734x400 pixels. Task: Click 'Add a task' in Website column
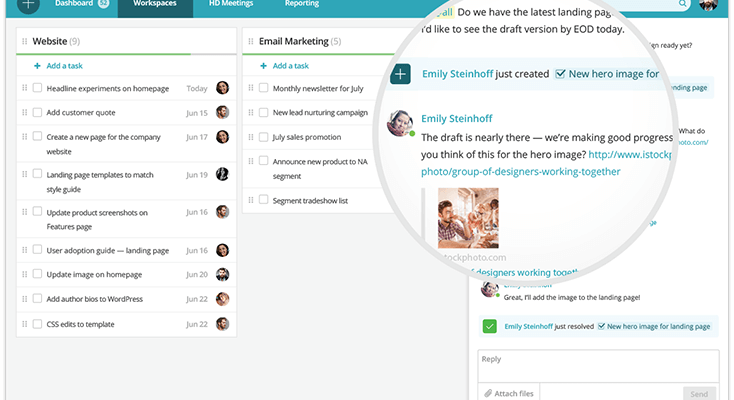pyautogui.click(x=62, y=65)
